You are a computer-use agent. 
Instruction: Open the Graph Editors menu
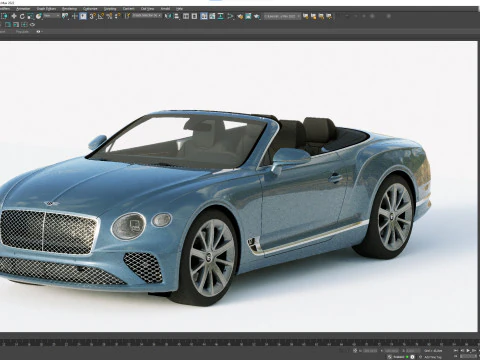[x=46, y=9]
